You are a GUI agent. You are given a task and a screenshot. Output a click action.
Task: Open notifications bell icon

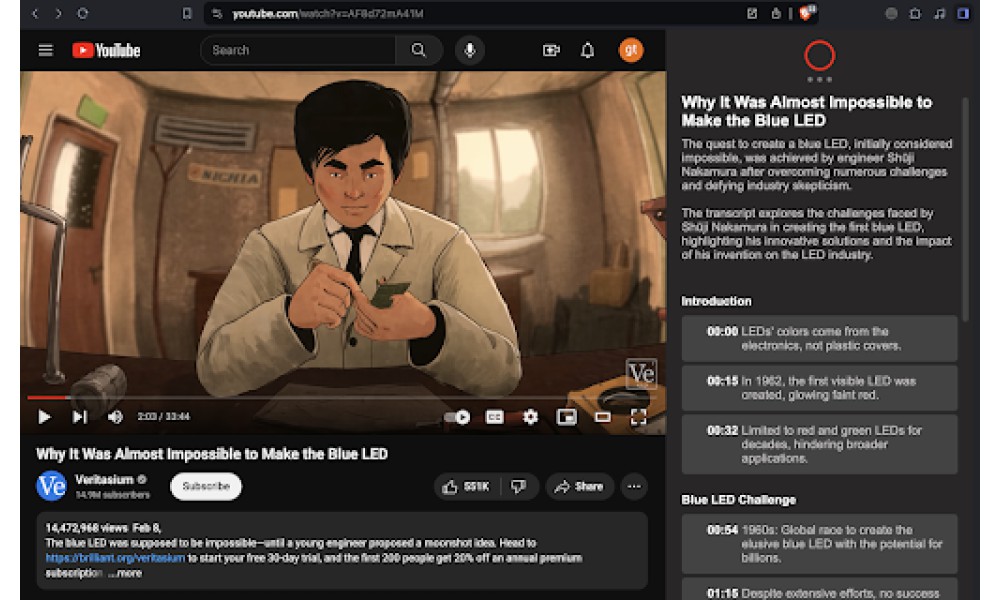tap(587, 50)
